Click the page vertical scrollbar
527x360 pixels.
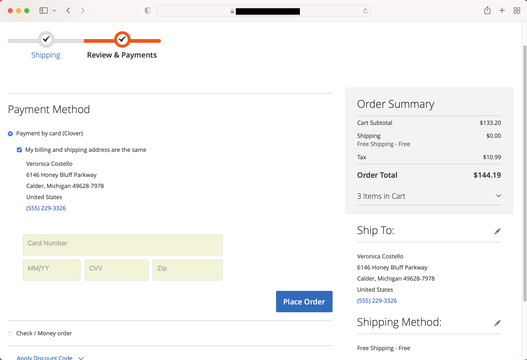(x=525, y=173)
